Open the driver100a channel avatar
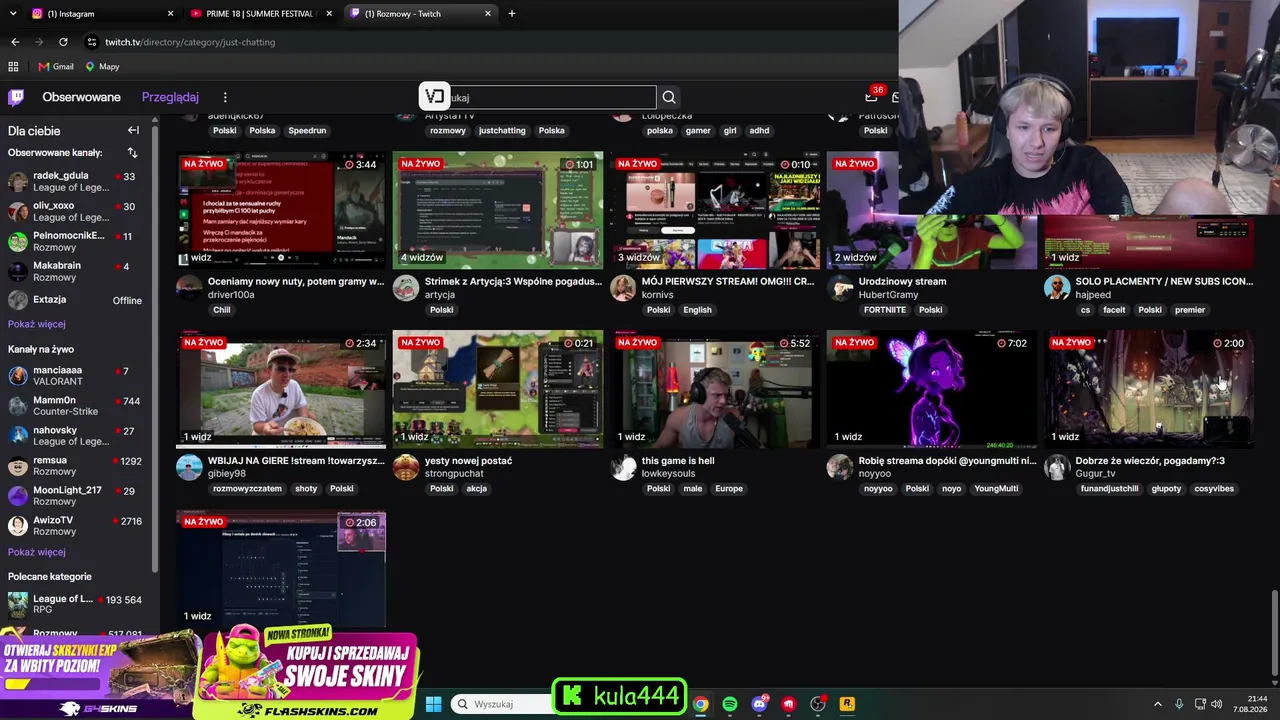The width and height of the screenshot is (1280, 720). tap(189, 288)
